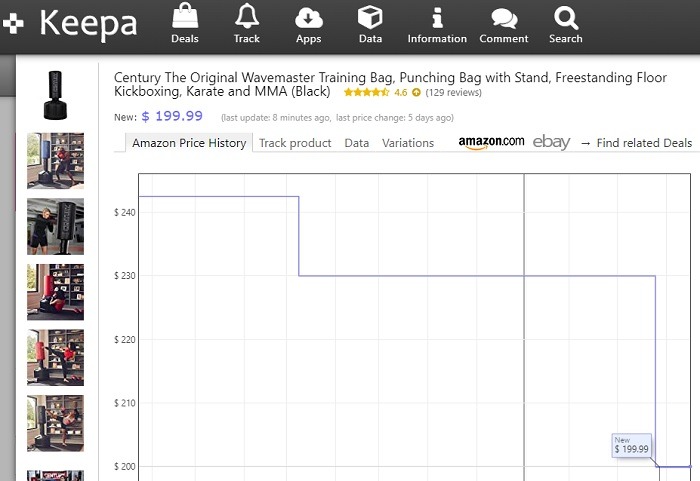This screenshot has width=700, height=481.
Task: Click the amazon.com logo link
Action: pos(491,142)
